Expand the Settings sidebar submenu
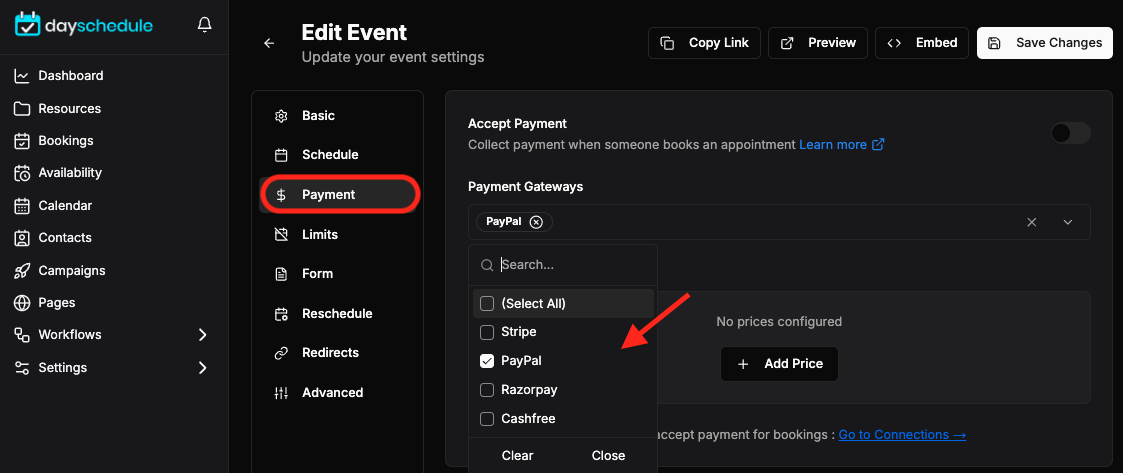The height and width of the screenshot is (473, 1123). (x=203, y=368)
